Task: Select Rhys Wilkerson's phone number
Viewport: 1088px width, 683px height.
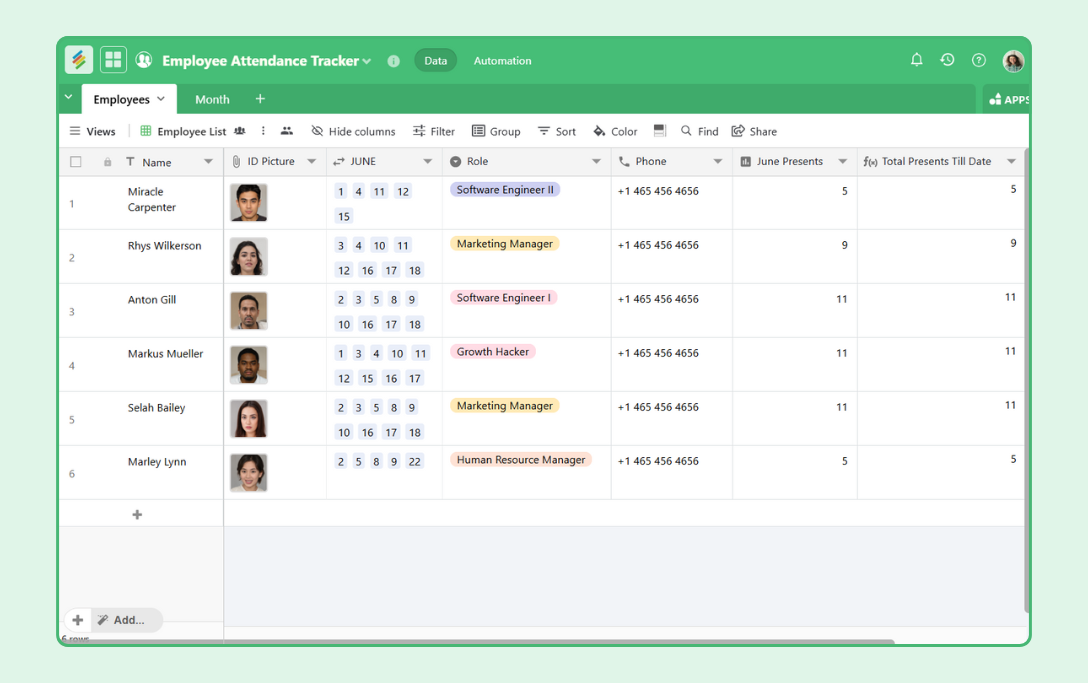Action: click(x=658, y=245)
